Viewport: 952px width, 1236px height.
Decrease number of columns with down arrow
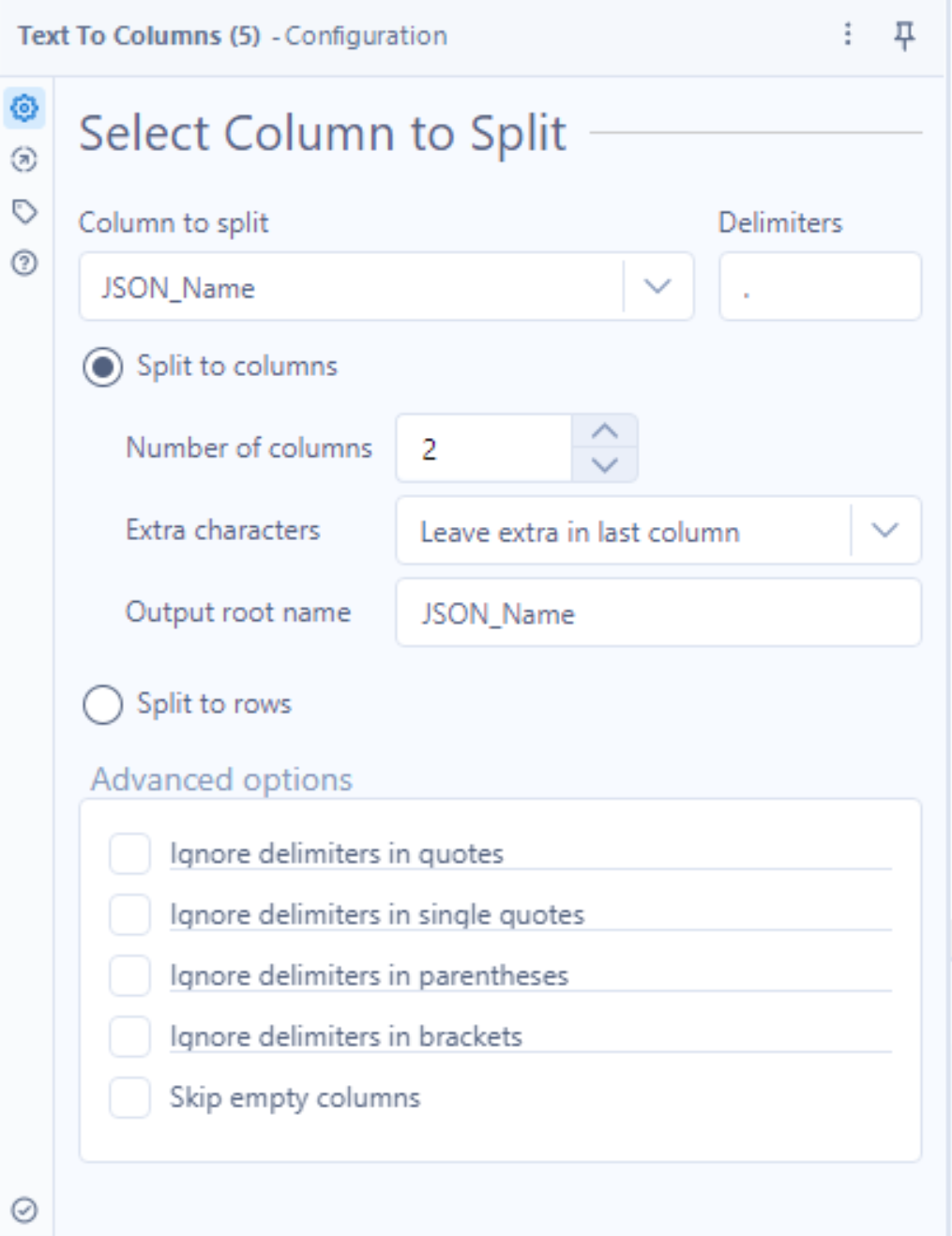pos(605,465)
